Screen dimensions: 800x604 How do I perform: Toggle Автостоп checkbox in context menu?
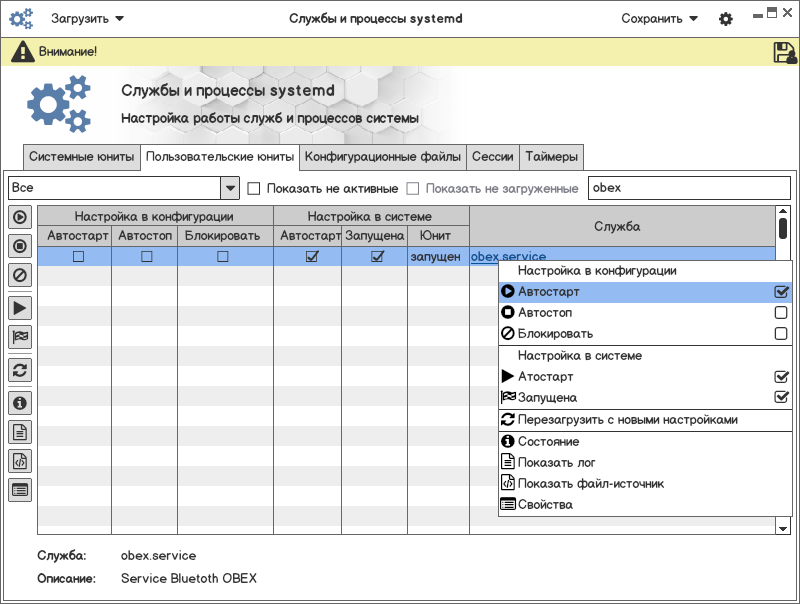click(781, 313)
